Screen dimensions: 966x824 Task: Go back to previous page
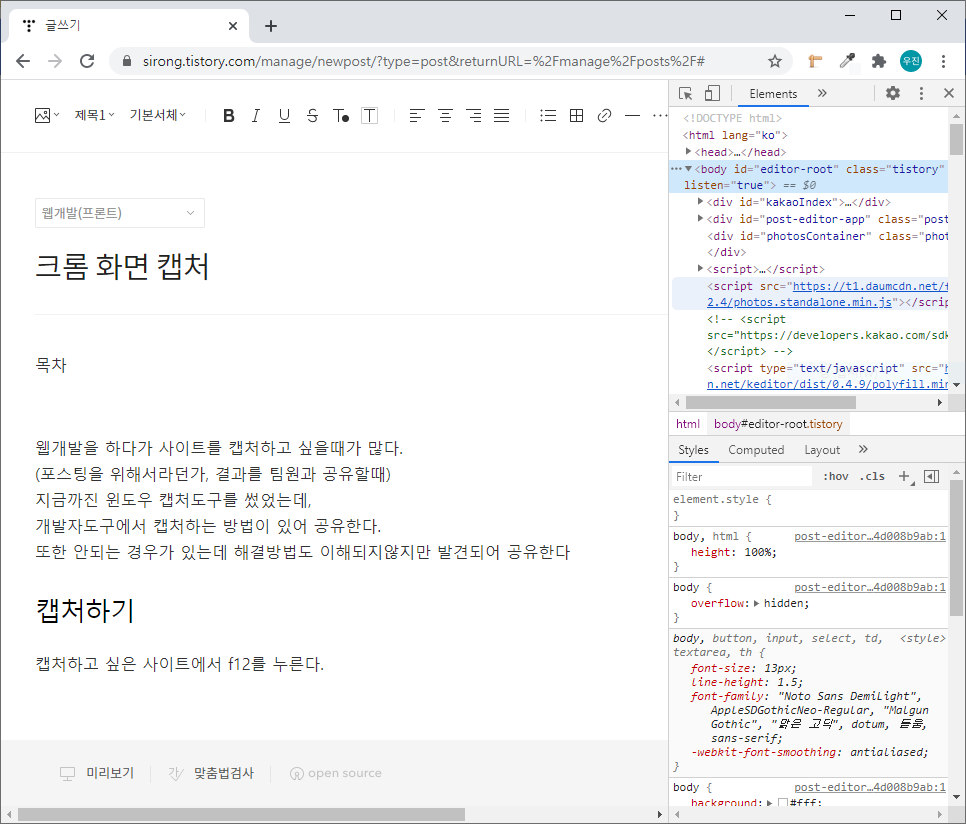click(x=23, y=61)
